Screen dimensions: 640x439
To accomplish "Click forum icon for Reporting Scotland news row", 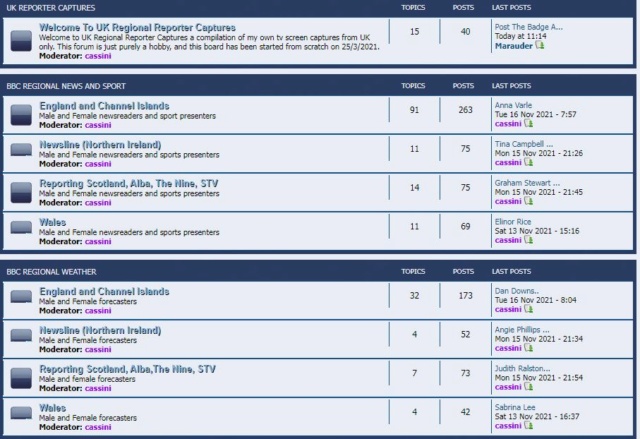I will pos(21,192).
